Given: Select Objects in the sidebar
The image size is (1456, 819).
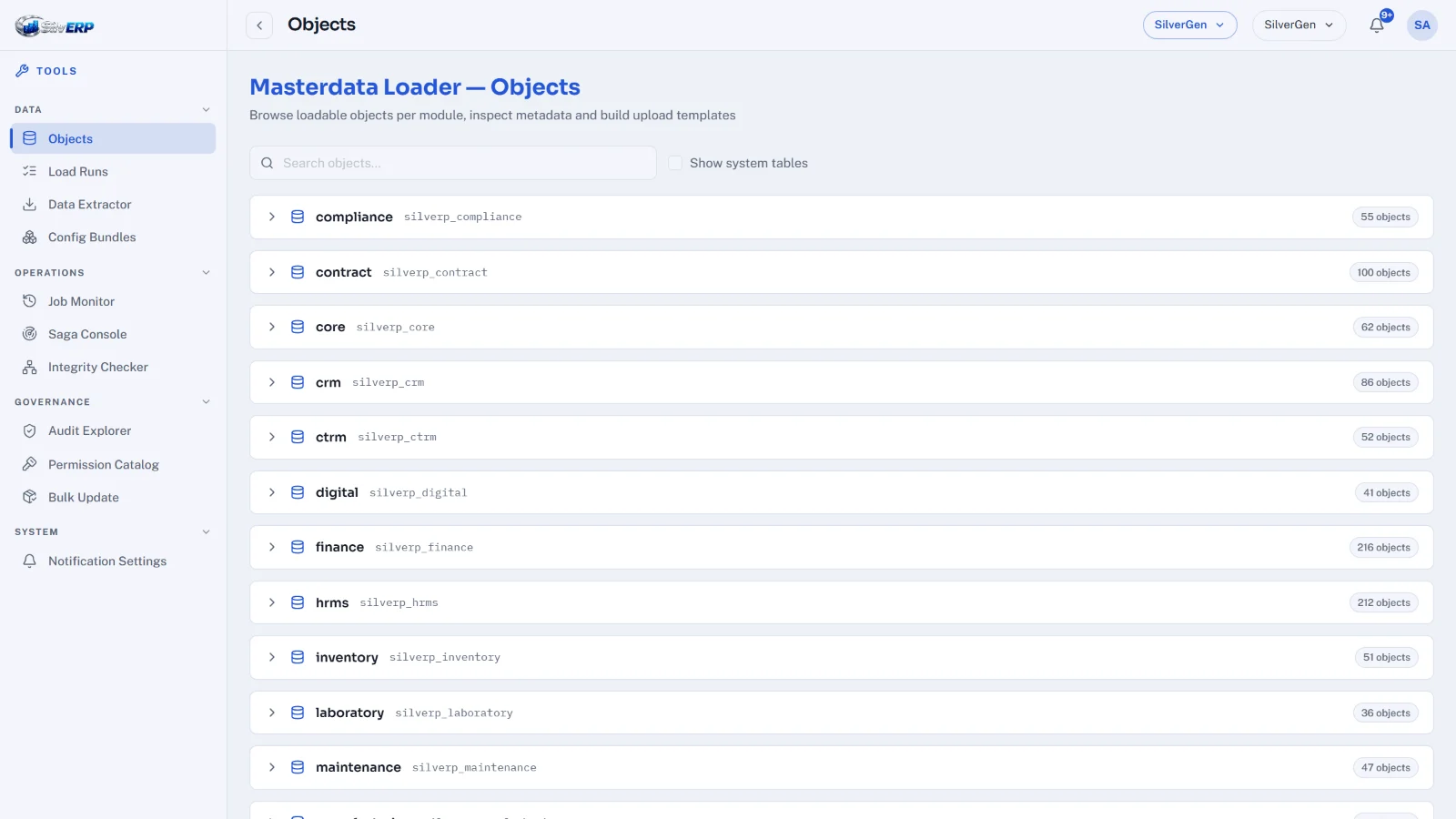Looking at the screenshot, I should 113,138.
